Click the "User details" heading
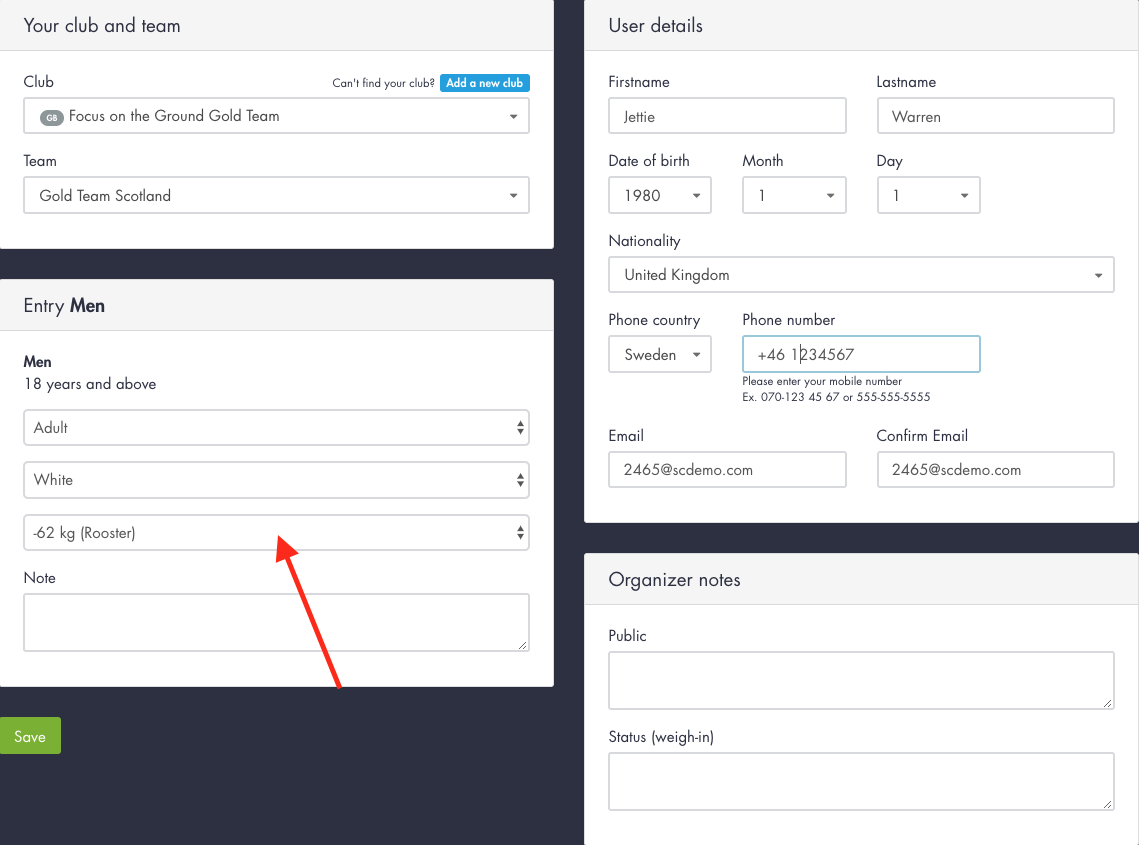Image resolution: width=1139 pixels, height=845 pixels. pos(655,26)
